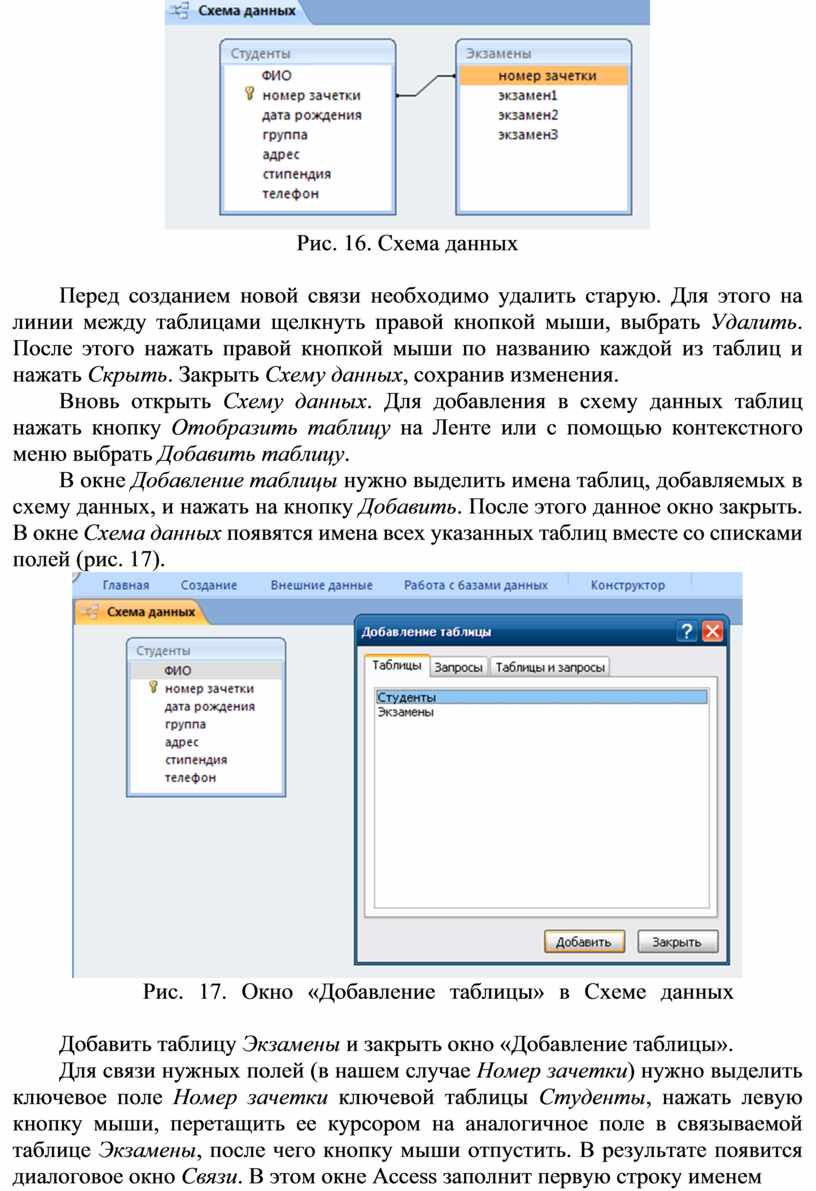Viewport: 816px width, 1191px height.
Task: Click the Закрыть button
Action: 676,942
